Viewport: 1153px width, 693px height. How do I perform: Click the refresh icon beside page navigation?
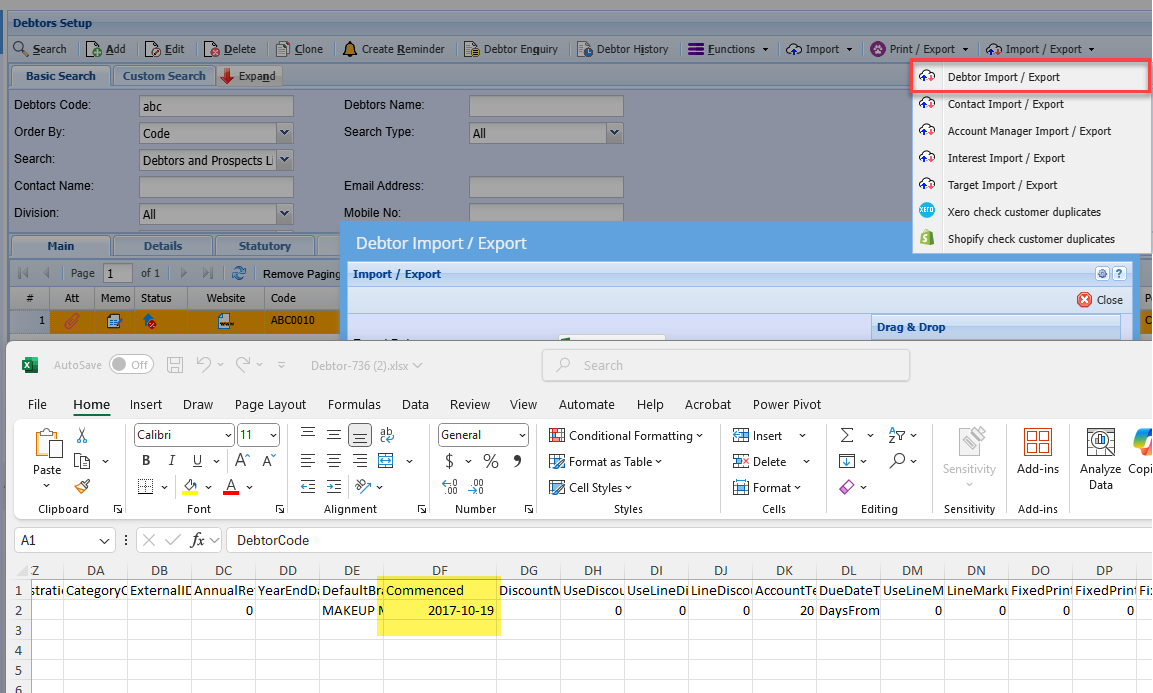pyautogui.click(x=239, y=273)
